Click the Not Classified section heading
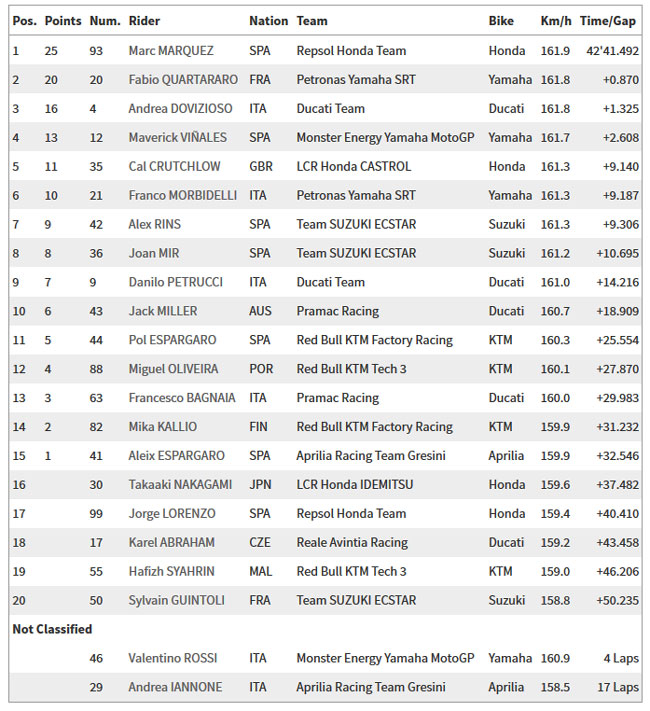 (x=52, y=629)
